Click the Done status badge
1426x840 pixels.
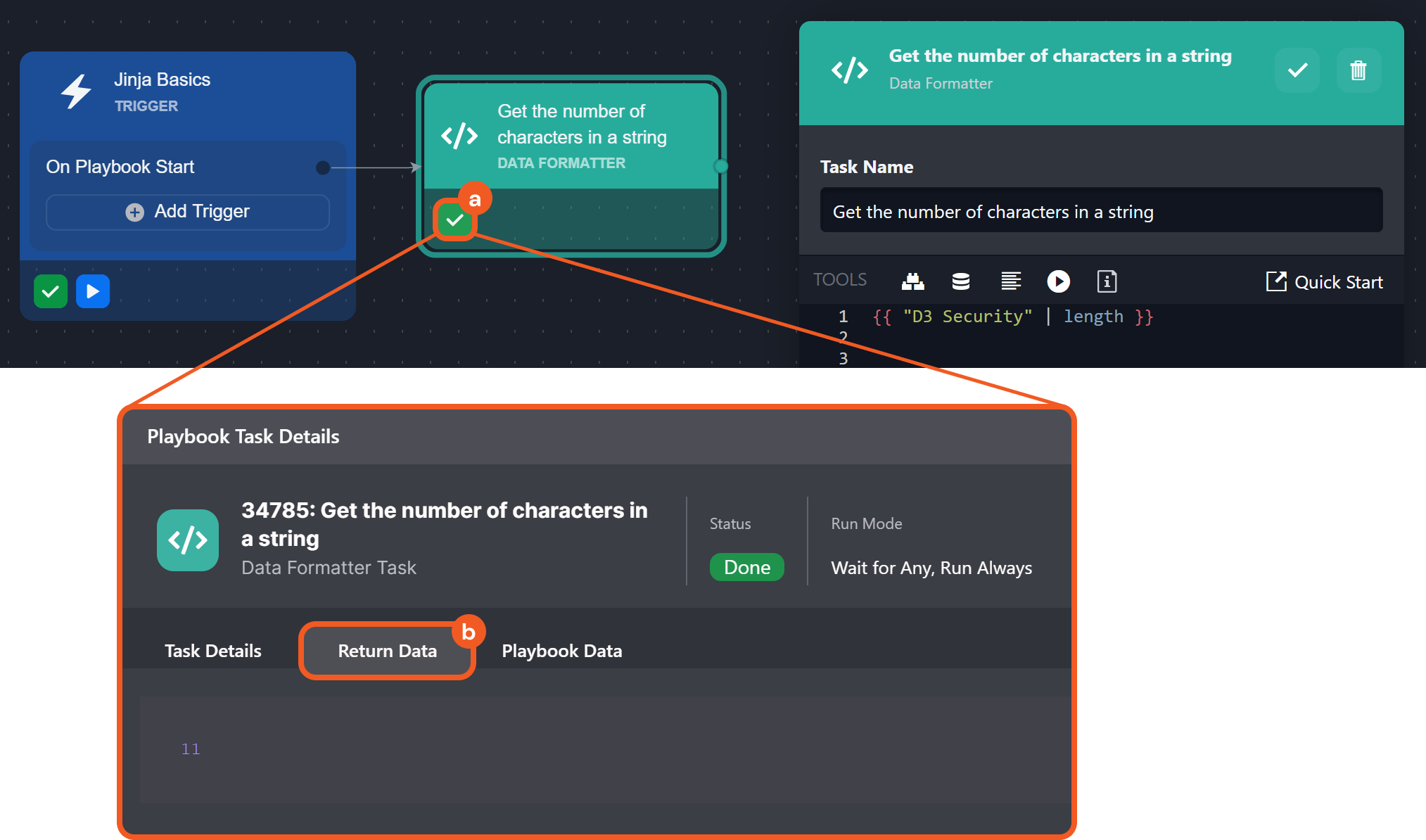[746, 567]
